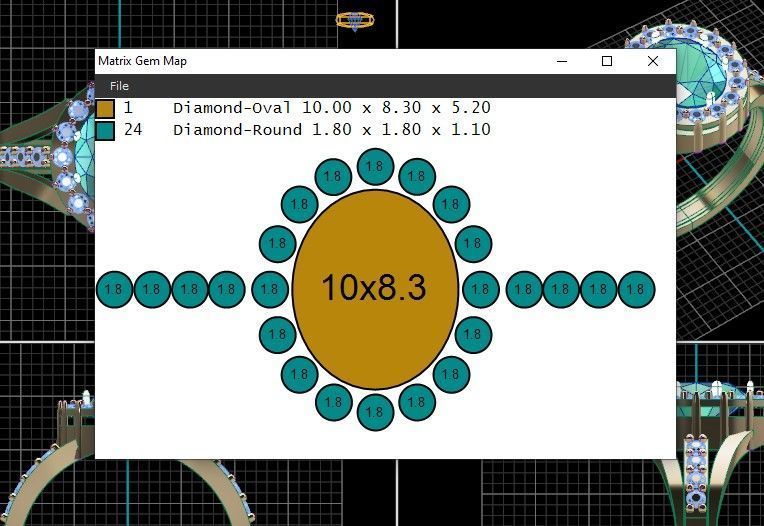This screenshot has height=526, width=764.
Task: Select the 'Diamond-Round 1.80 x 1.80 x 1.10' row text
Action: 332,130
